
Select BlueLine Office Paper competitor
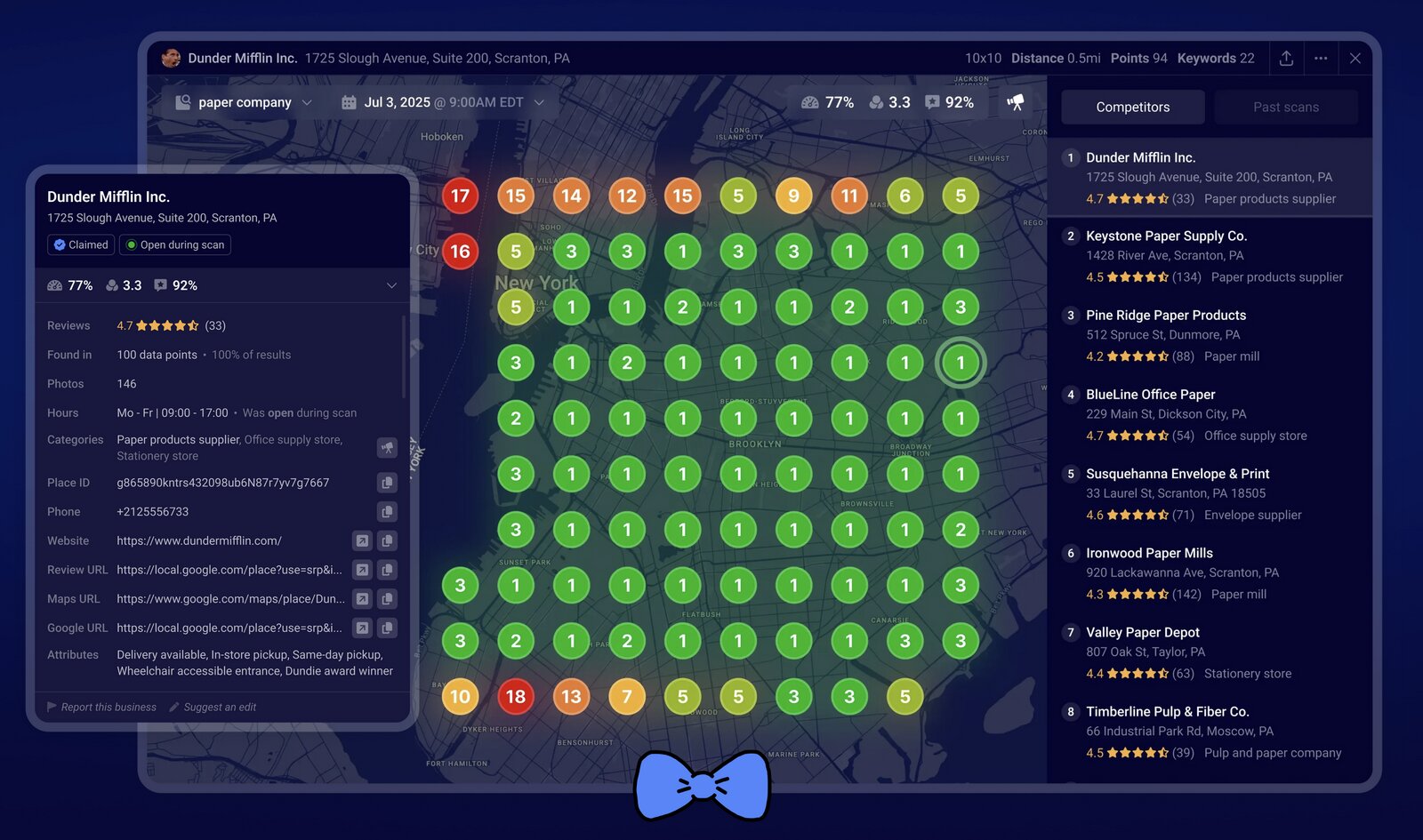[1210, 414]
